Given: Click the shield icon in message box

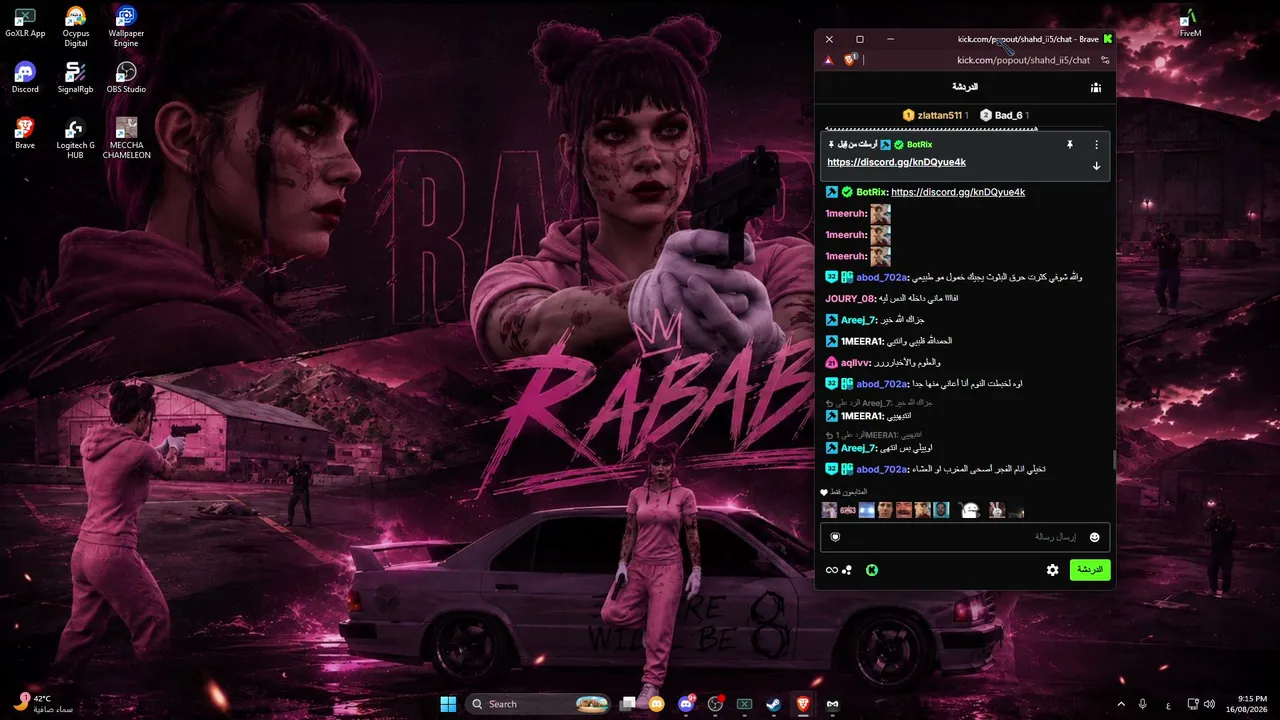Looking at the screenshot, I should coord(835,537).
